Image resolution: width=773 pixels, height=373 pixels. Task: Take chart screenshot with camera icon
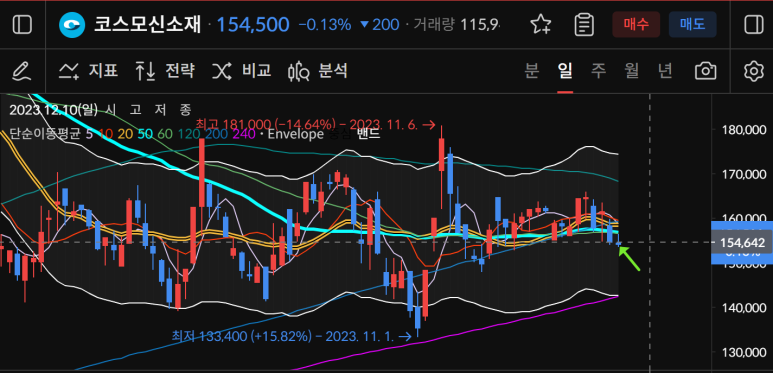(705, 71)
